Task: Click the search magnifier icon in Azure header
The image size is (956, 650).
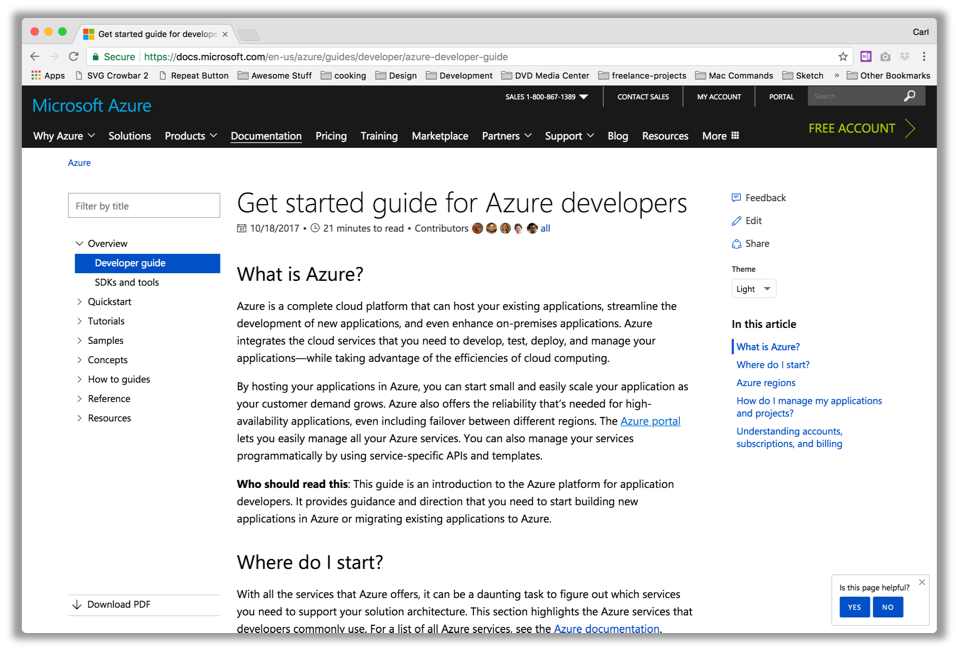Action: point(910,96)
